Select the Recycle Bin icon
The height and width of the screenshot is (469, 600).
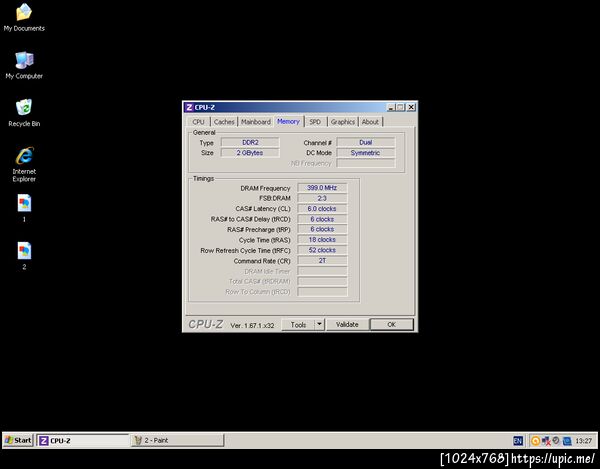pyautogui.click(x=24, y=113)
